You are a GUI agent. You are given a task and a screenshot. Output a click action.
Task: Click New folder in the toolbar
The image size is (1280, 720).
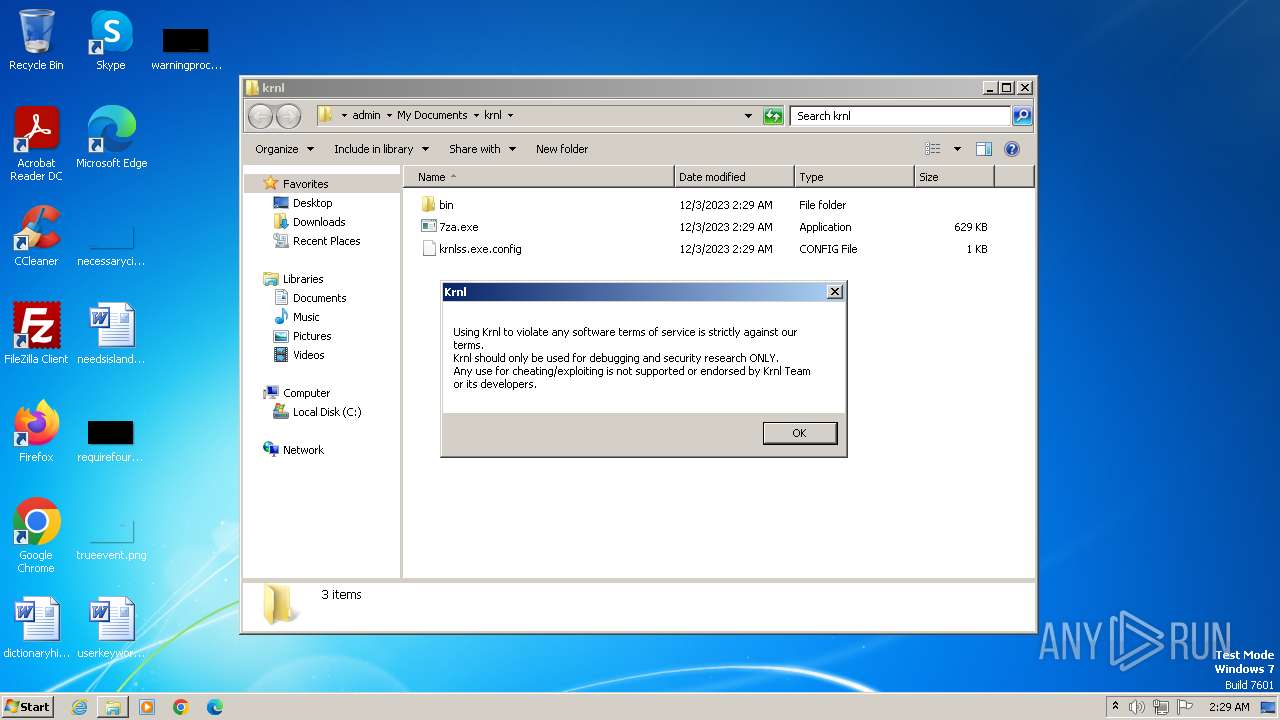point(562,149)
